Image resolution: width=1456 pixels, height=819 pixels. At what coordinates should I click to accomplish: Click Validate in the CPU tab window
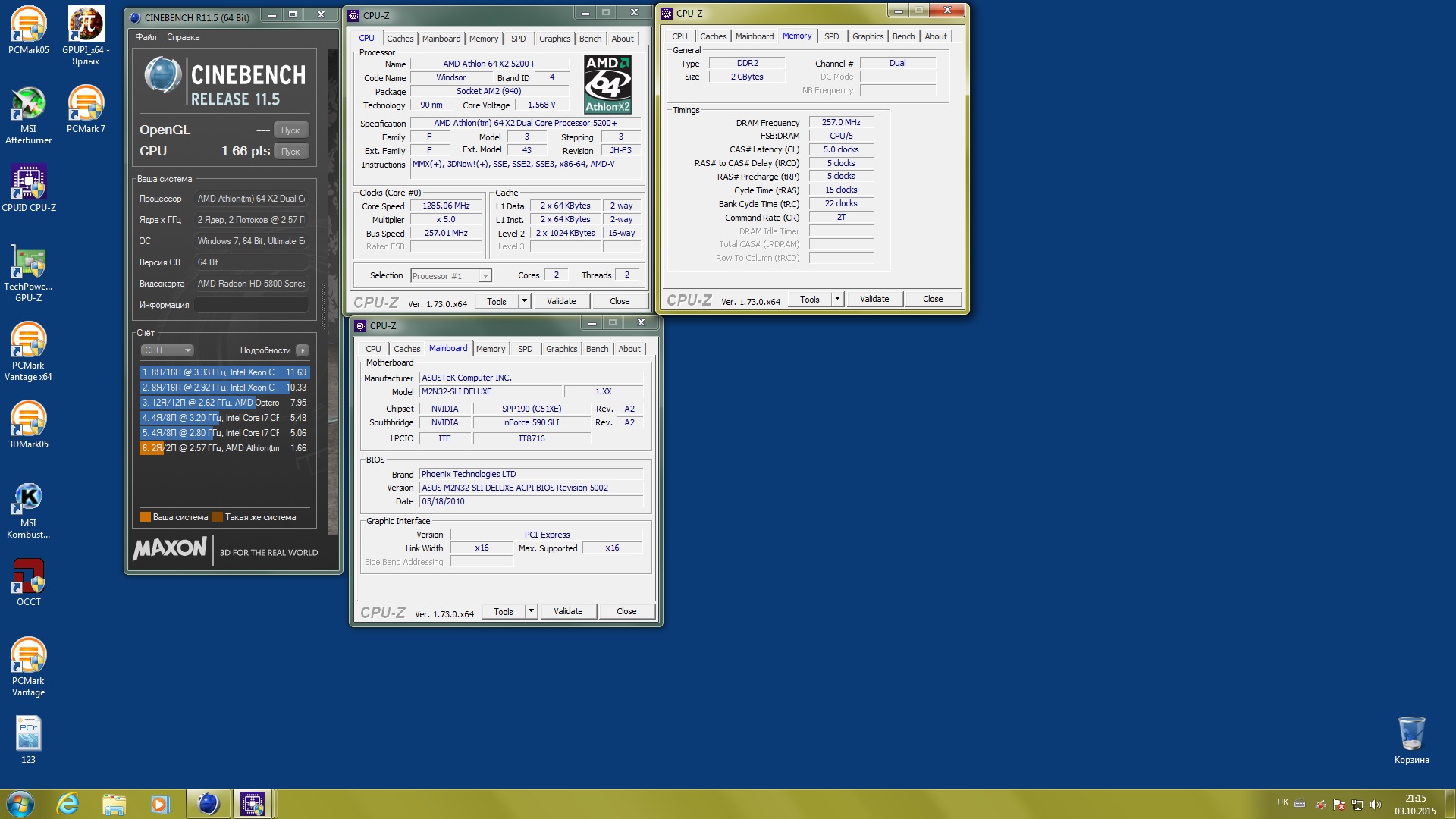(x=561, y=301)
